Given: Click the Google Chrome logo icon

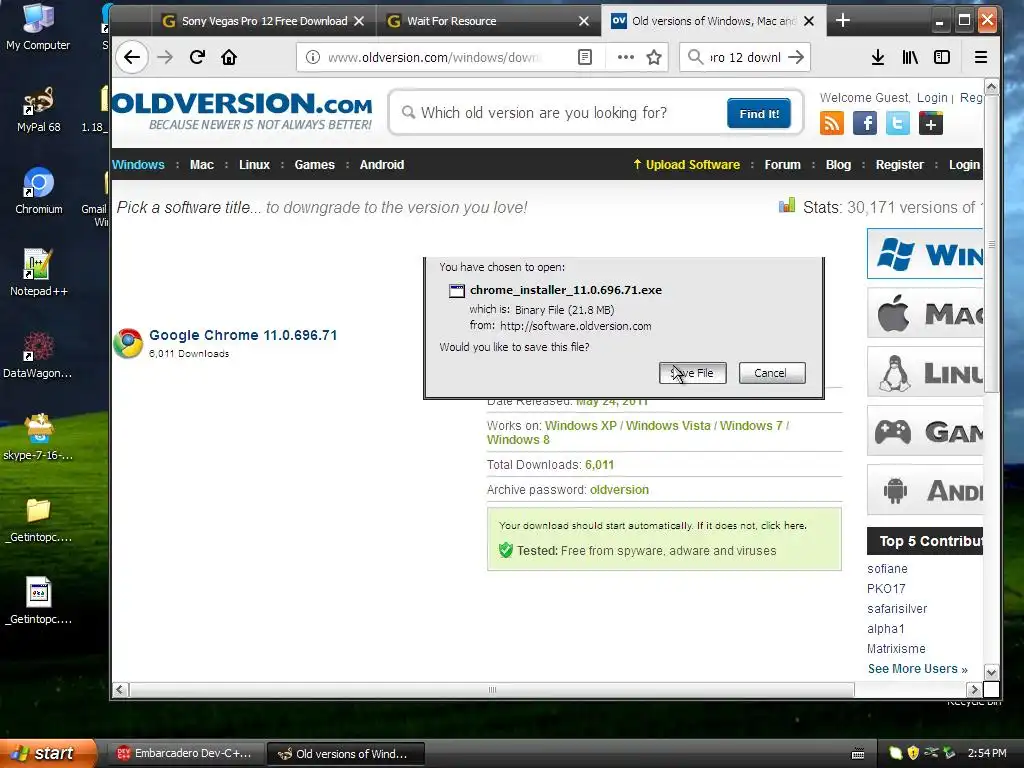Looking at the screenshot, I should (x=128, y=343).
